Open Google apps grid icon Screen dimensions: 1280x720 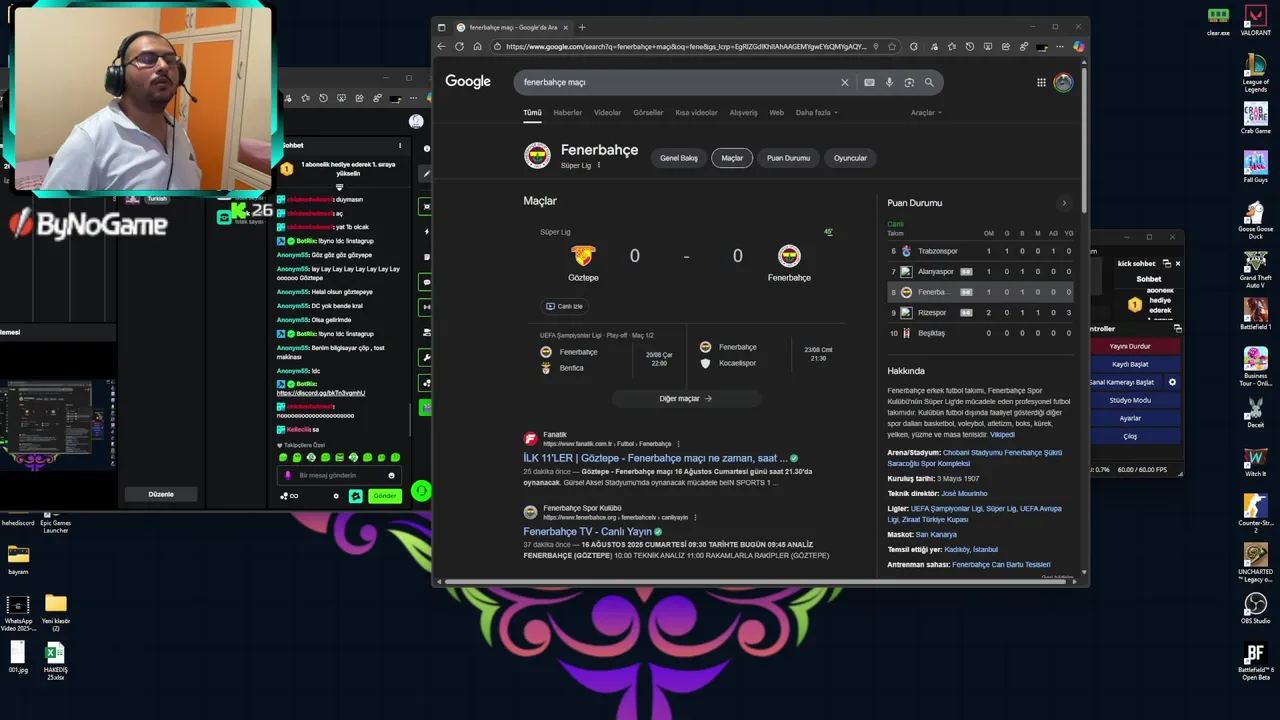[1041, 82]
